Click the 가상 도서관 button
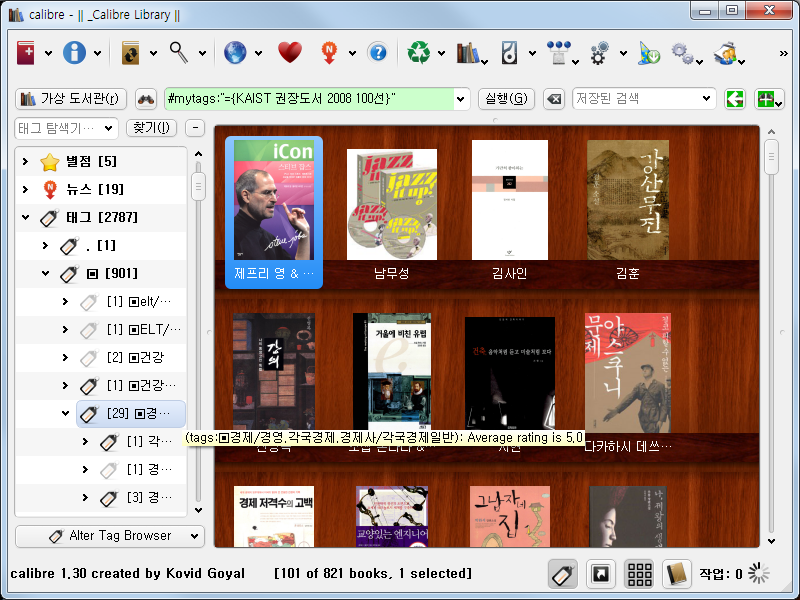Viewport: 800px width, 600px height. (71, 98)
